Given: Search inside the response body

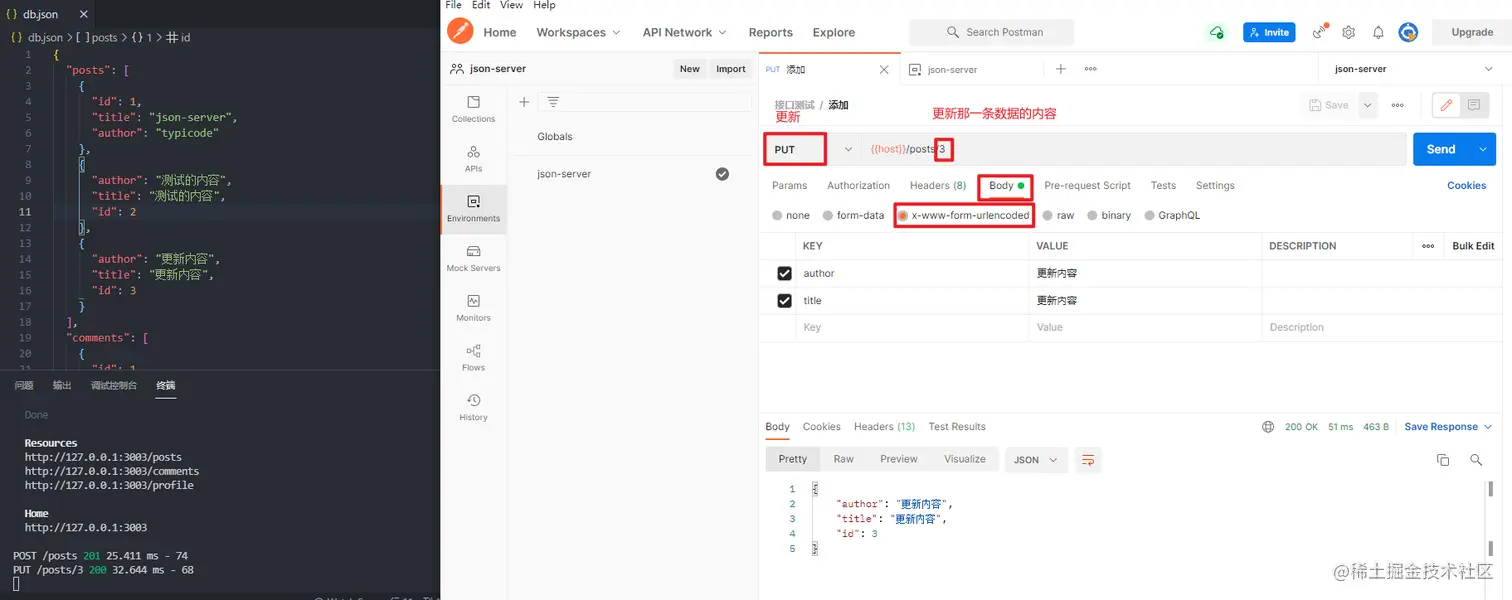Looking at the screenshot, I should [1476, 459].
